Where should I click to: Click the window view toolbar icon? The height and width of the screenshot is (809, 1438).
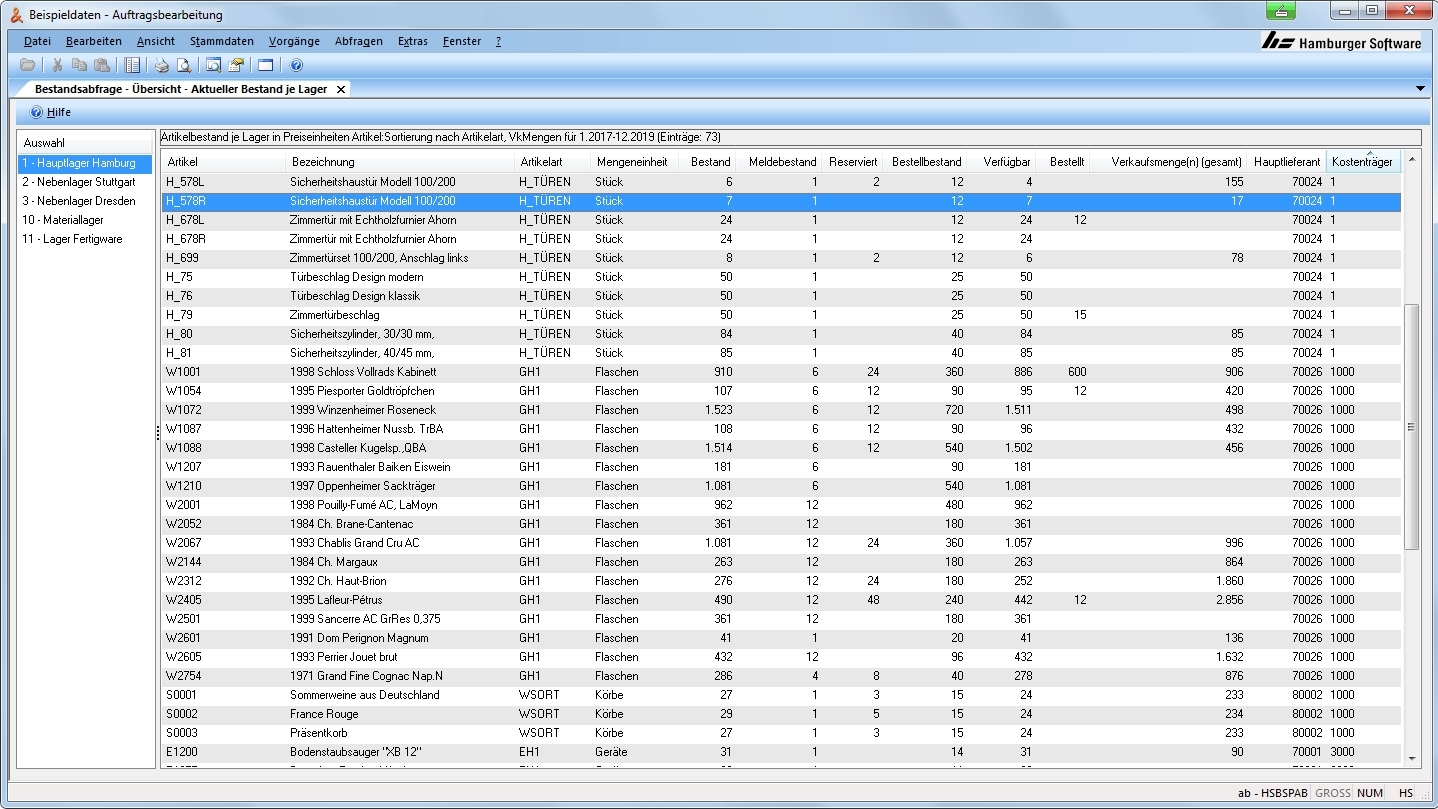[x=265, y=65]
